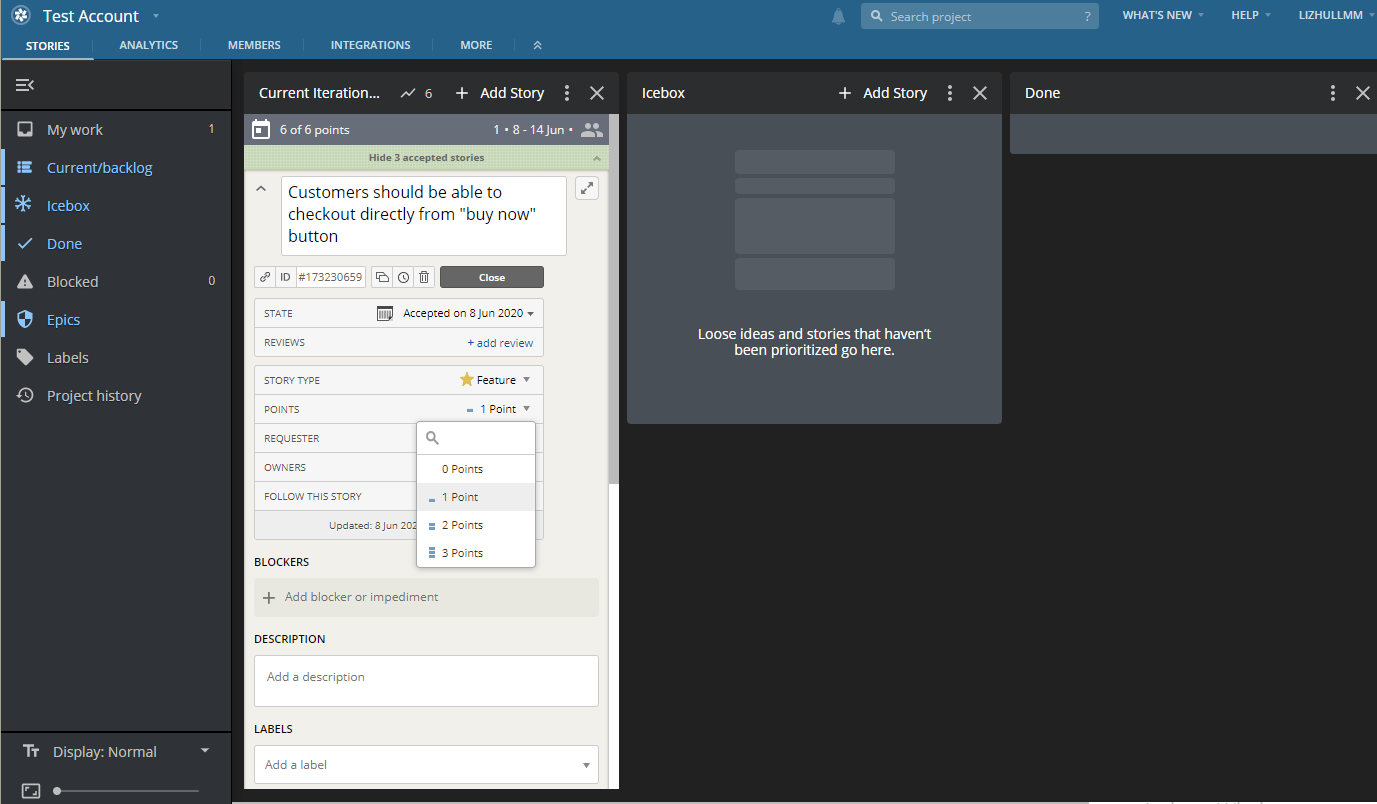The image size is (1377, 804).
Task: Open the State dropdown showing Accepted
Action: pos(469,313)
